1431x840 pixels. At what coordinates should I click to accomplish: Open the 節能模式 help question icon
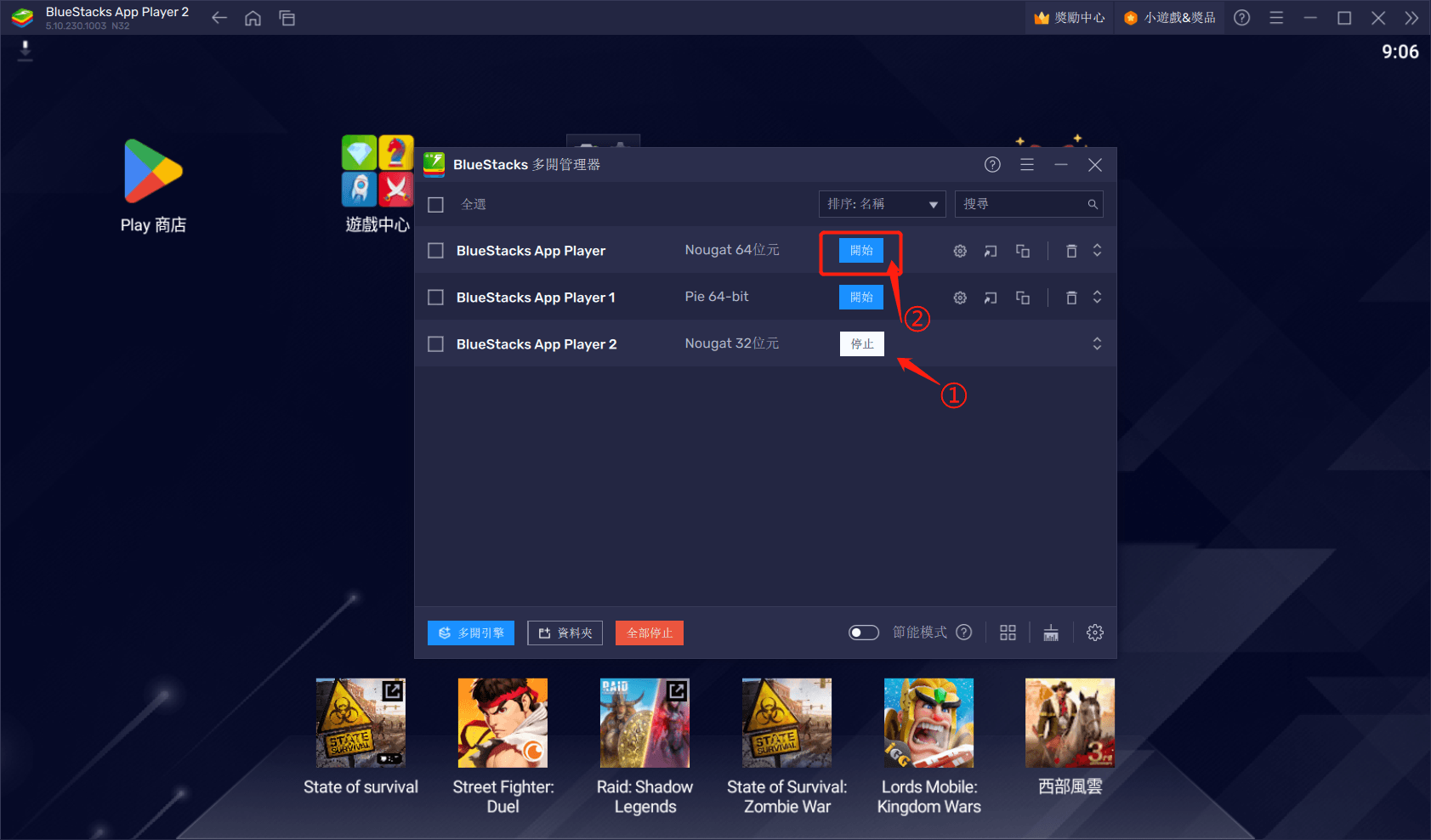(964, 632)
